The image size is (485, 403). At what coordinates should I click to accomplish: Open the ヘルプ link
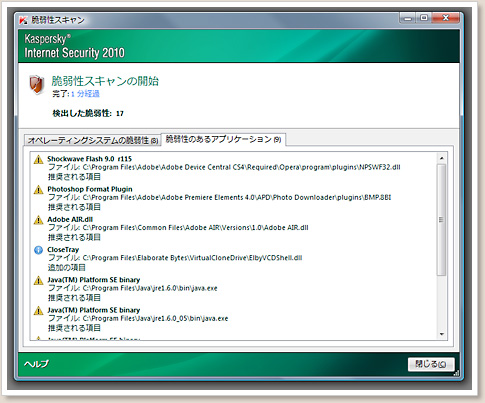point(36,364)
